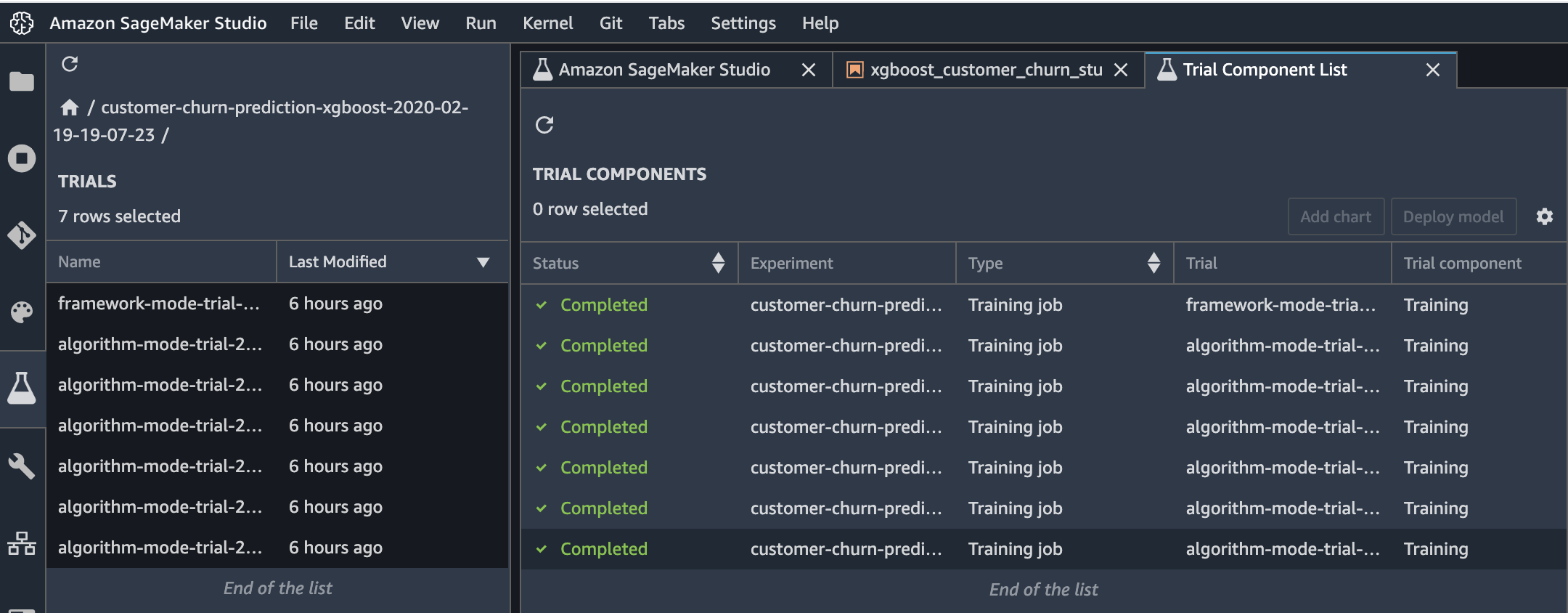The height and width of the screenshot is (613, 1568).
Task: Open the Git menu
Action: point(611,23)
